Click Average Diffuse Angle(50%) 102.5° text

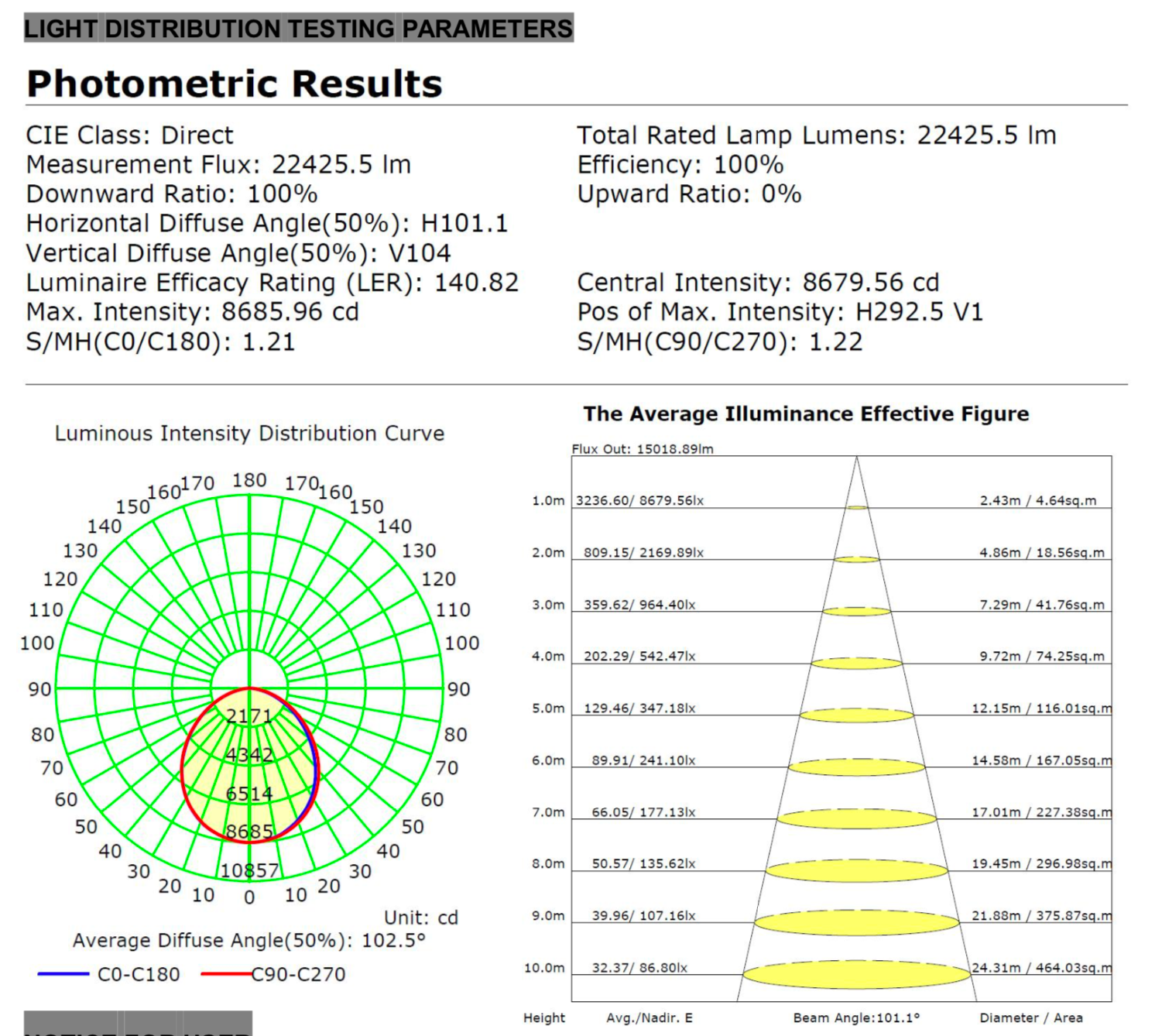[x=249, y=941]
